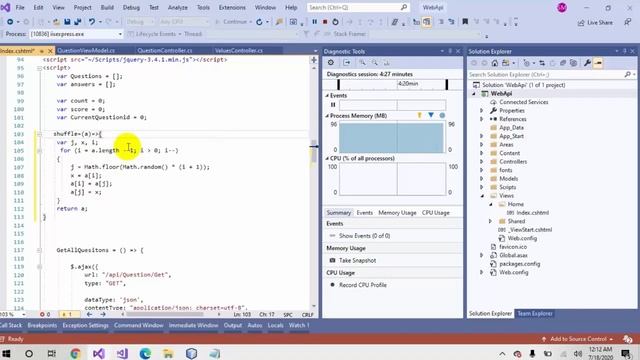This screenshot has width=640, height=360.
Task: Open the Extensions menu
Action: (232, 7)
